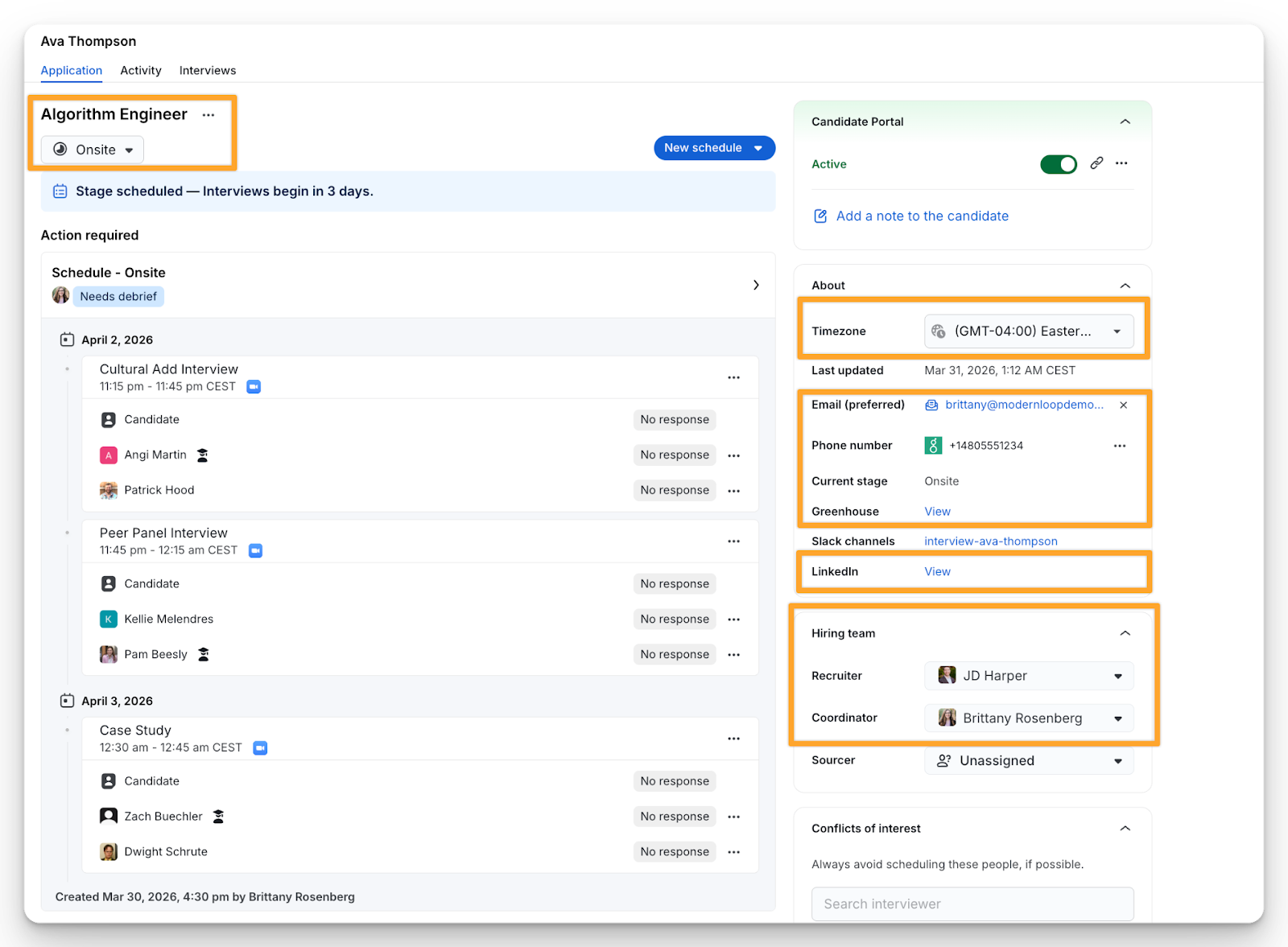Click the Algorithm Engineer three-dot menu

click(x=208, y=115)
